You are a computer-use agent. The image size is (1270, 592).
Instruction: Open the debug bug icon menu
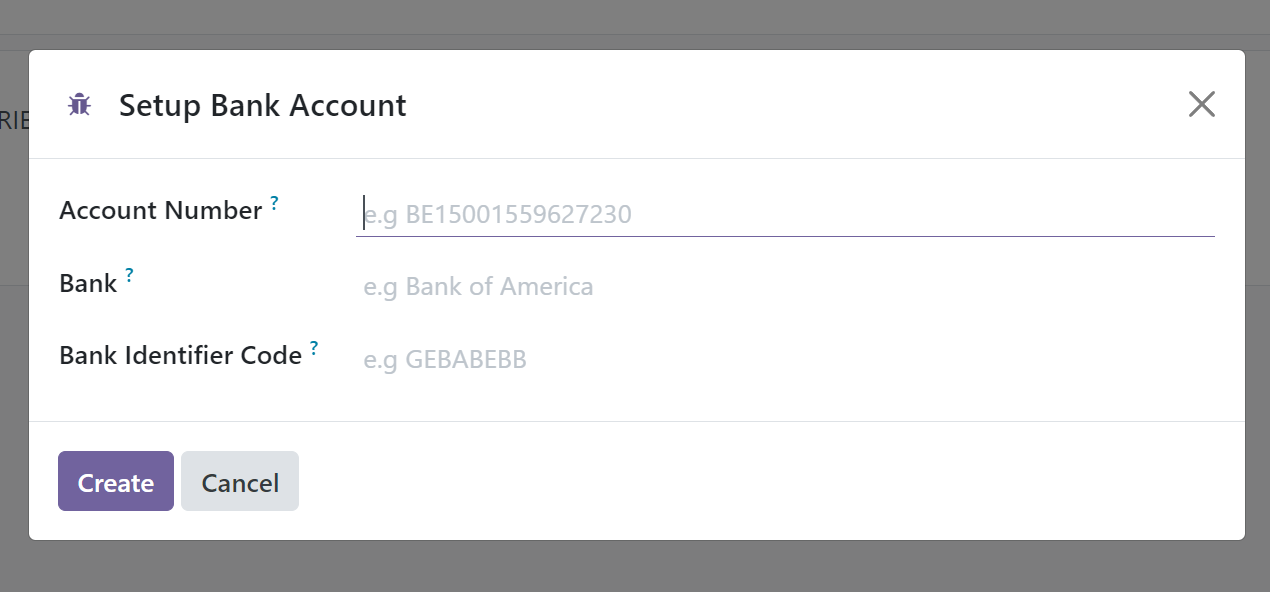pyautogui.click(x=79, y=104)
